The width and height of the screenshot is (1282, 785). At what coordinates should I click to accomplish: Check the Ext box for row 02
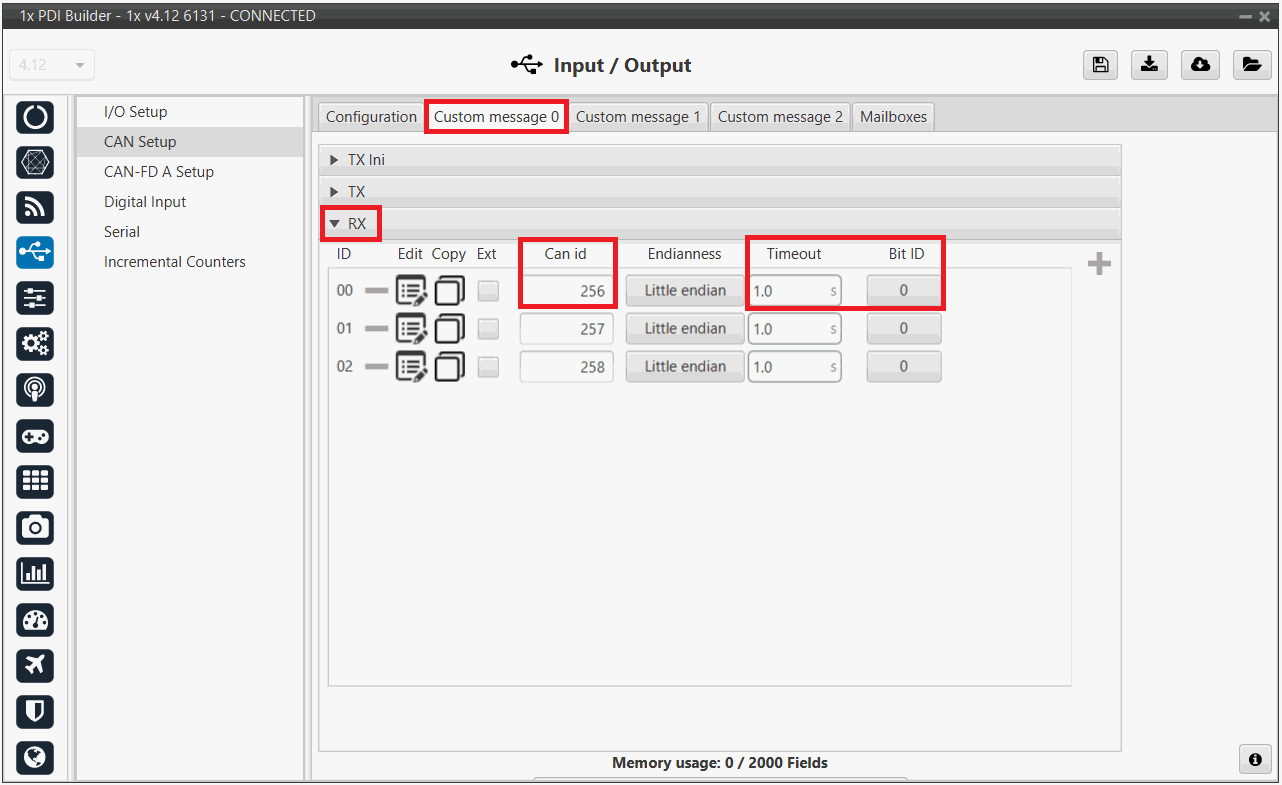click(x=488, y=367)
